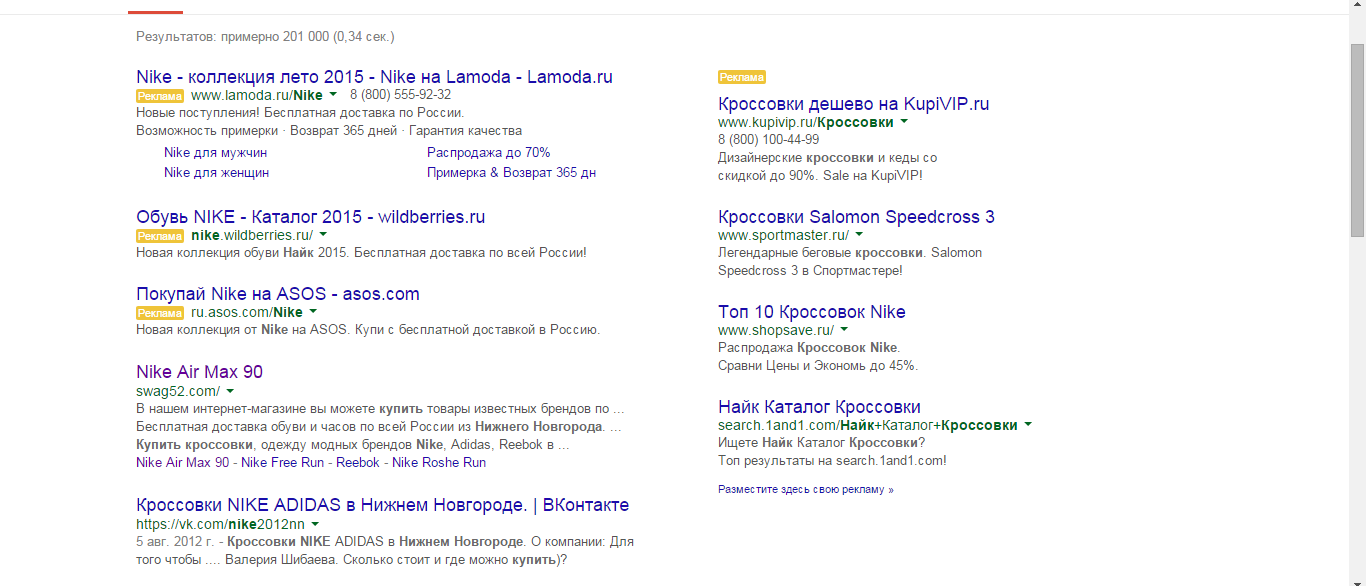Open the swag52.com URL options arrow

point(230,391)
